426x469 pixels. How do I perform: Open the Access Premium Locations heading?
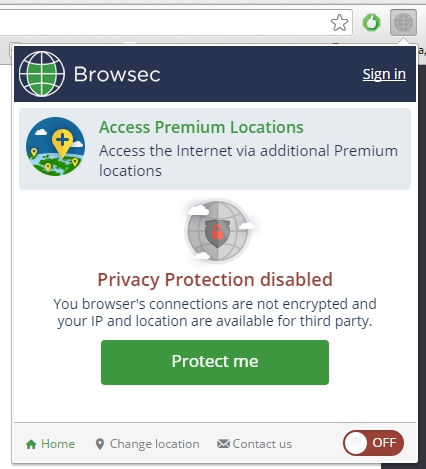(201, 127)
